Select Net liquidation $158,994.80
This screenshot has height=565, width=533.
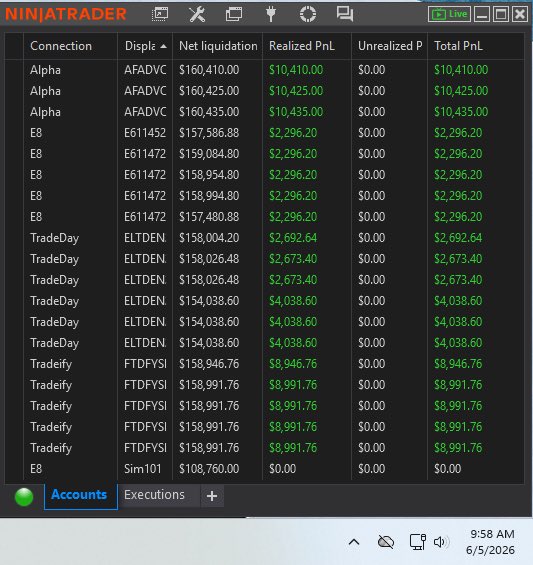point(209,196)
